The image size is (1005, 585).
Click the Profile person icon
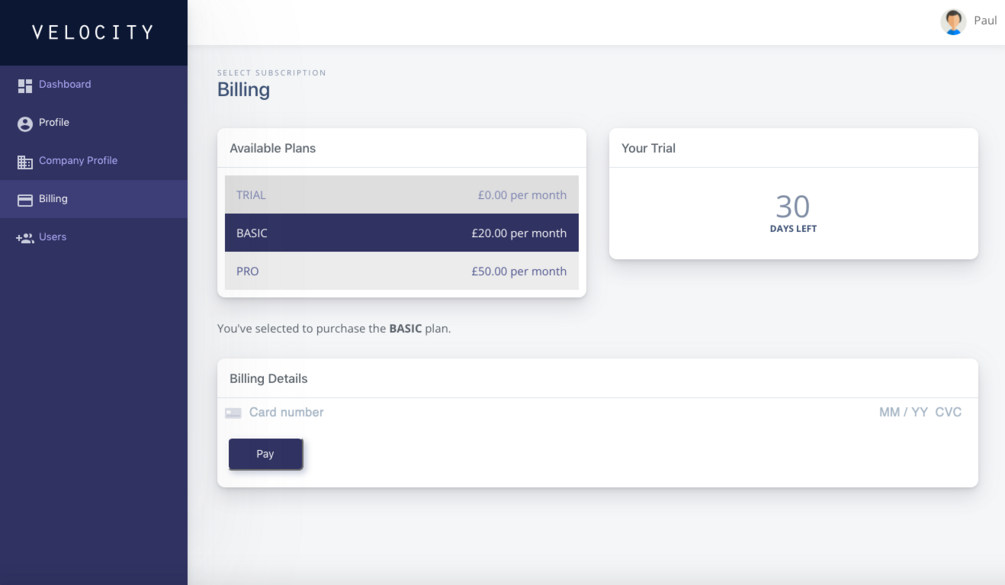[x=25, y=124]
